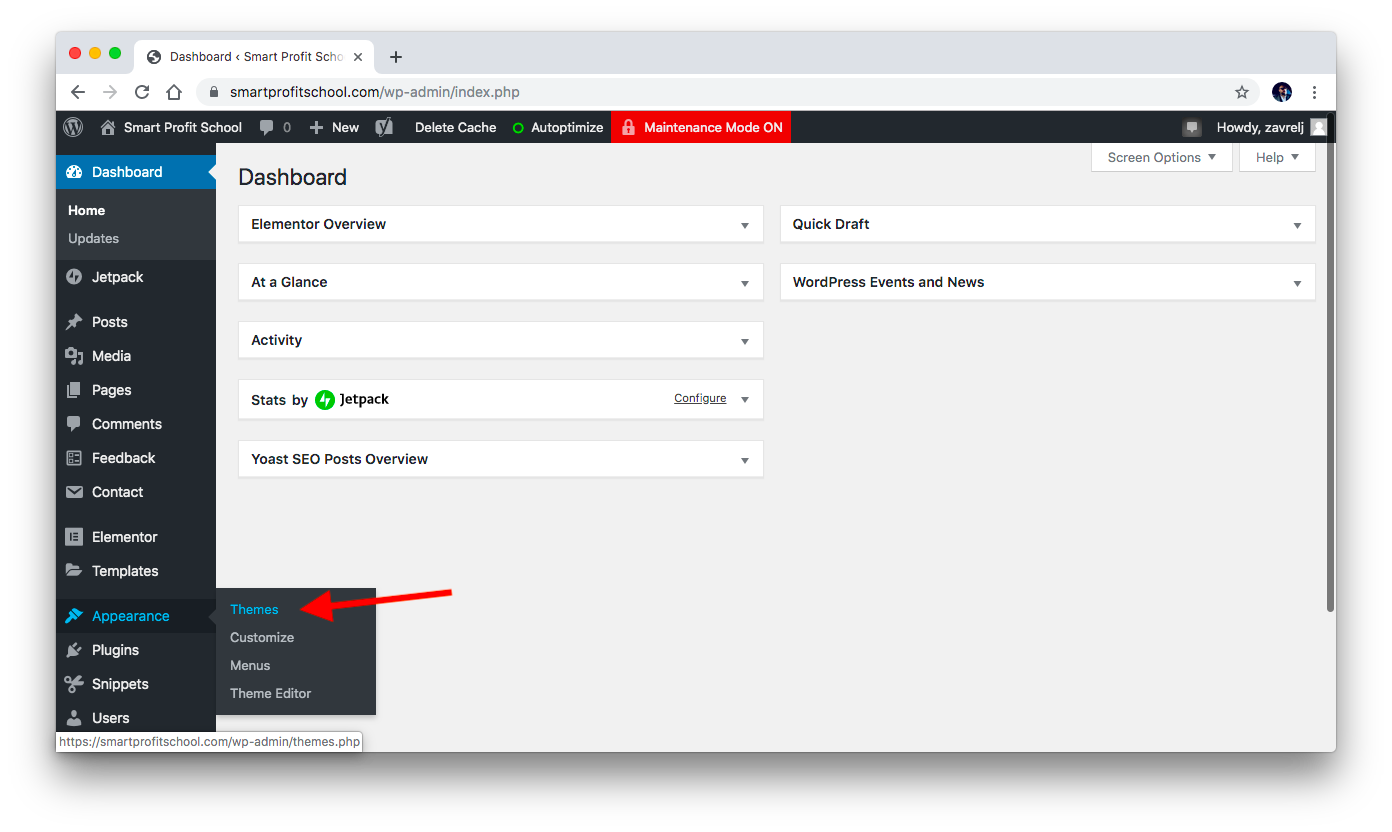Click the Elementor icon in sidebar
The height and width of the screenshot is (832, 1392).
tap(74, 537)
